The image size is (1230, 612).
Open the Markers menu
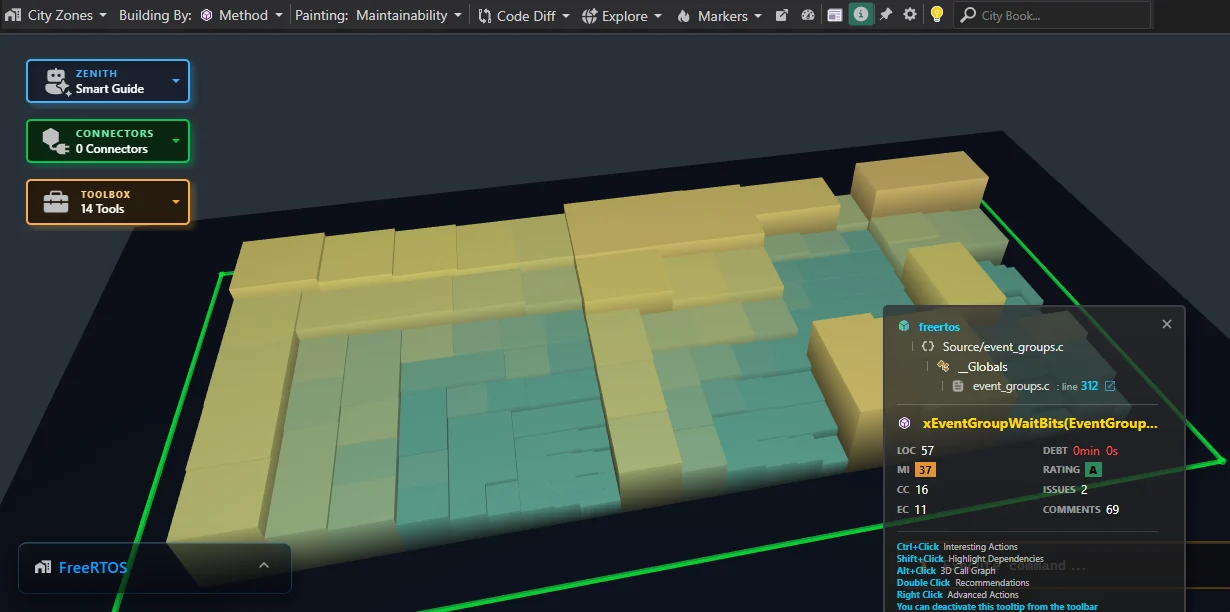pos(720,15)
